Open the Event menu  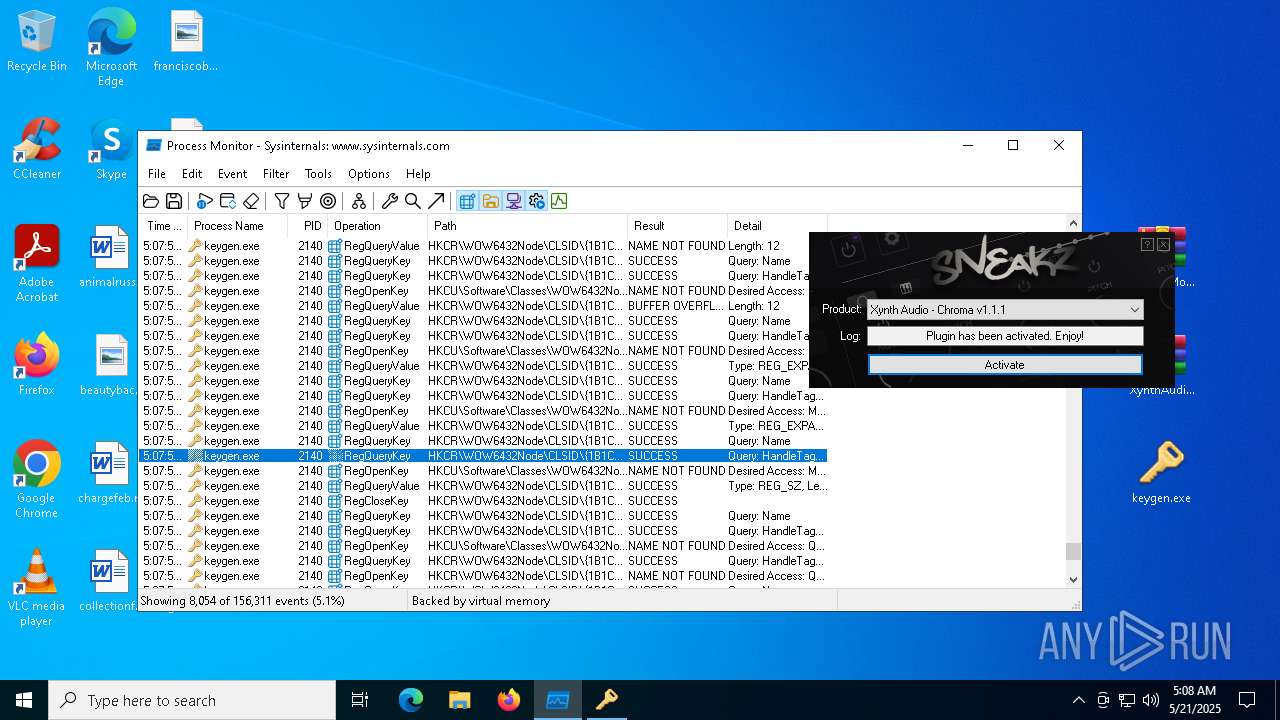click(232, 174)
